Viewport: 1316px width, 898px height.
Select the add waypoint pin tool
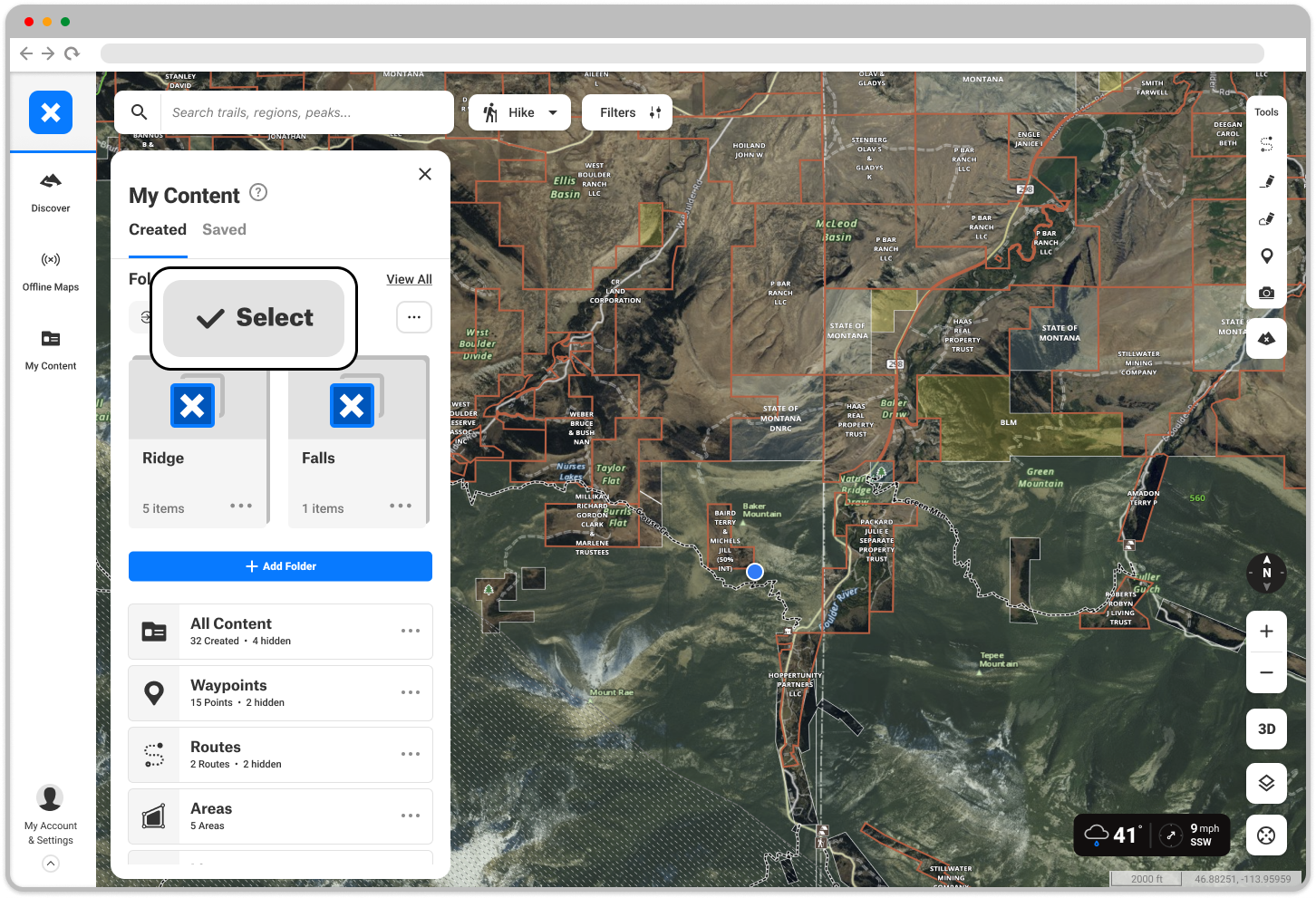click(x=1267, y=256)
